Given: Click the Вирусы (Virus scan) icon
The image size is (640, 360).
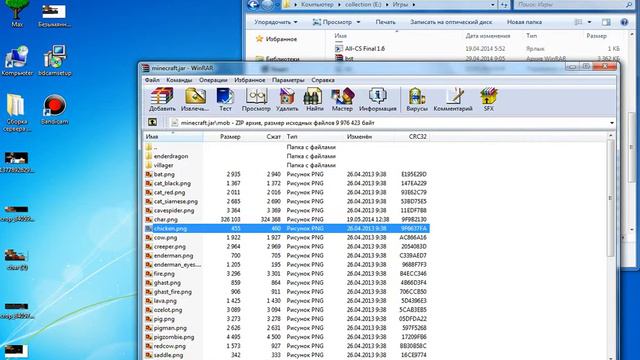Looking at the screenshot, I should [x=417, y=100].
